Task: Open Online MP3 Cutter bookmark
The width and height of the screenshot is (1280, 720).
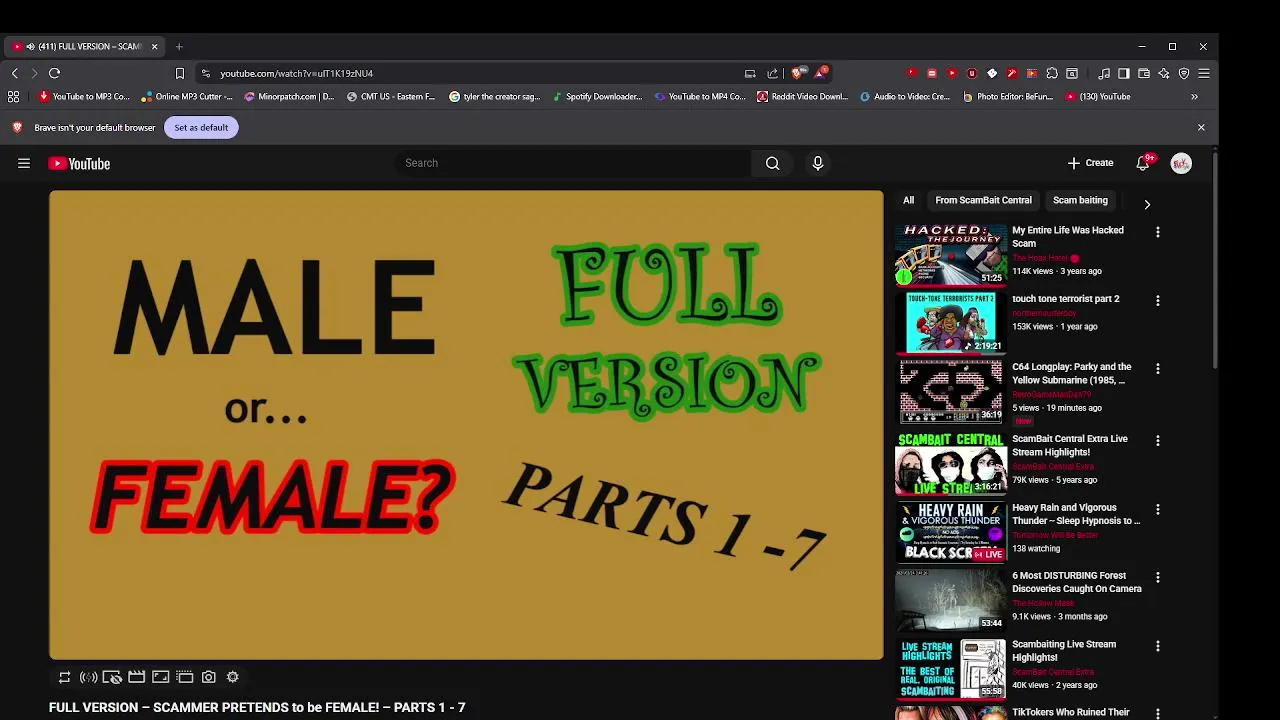Action: coord(187,97)
